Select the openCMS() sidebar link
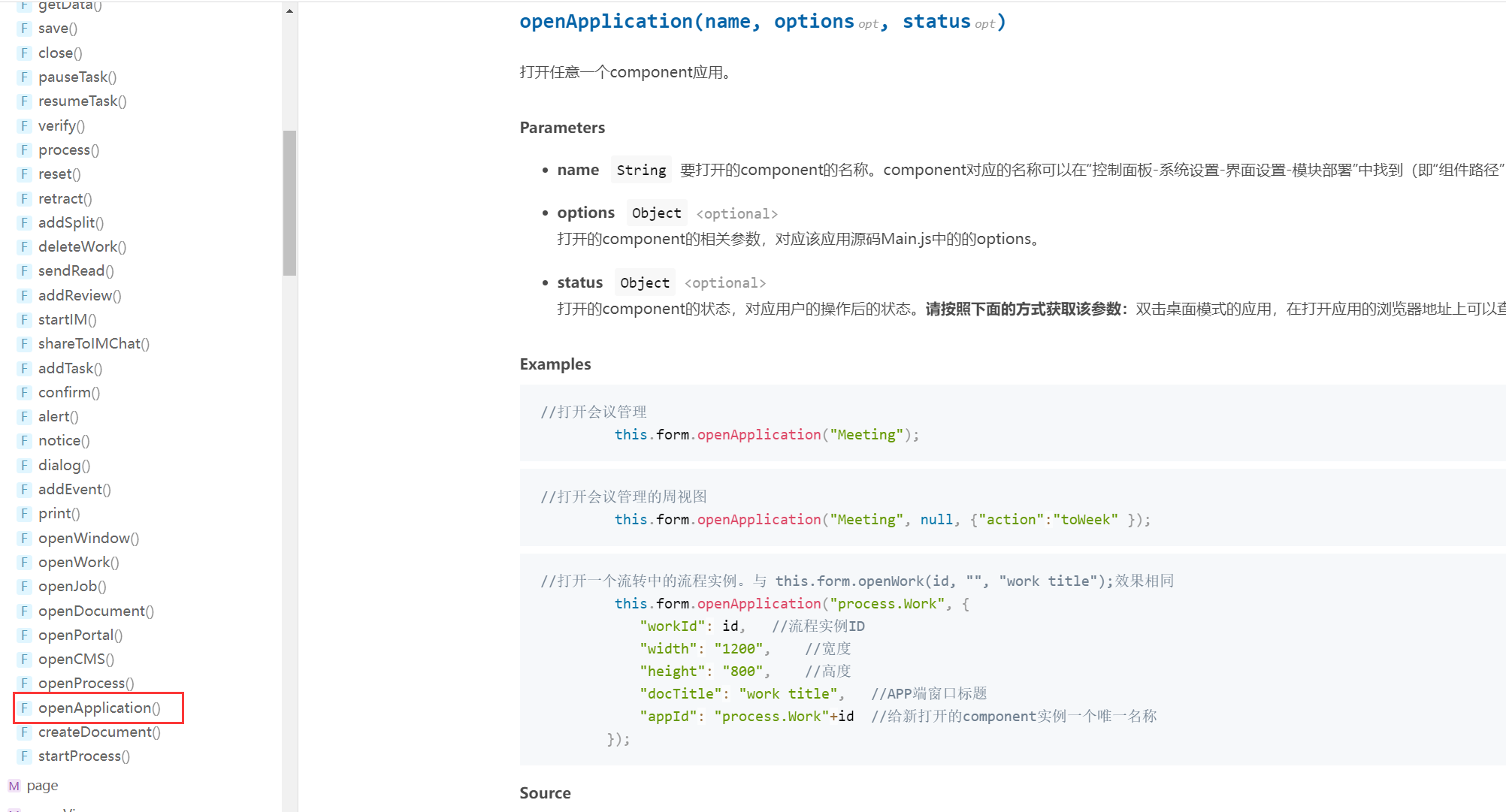1506x812 pixels. click(x=76, y=660)
